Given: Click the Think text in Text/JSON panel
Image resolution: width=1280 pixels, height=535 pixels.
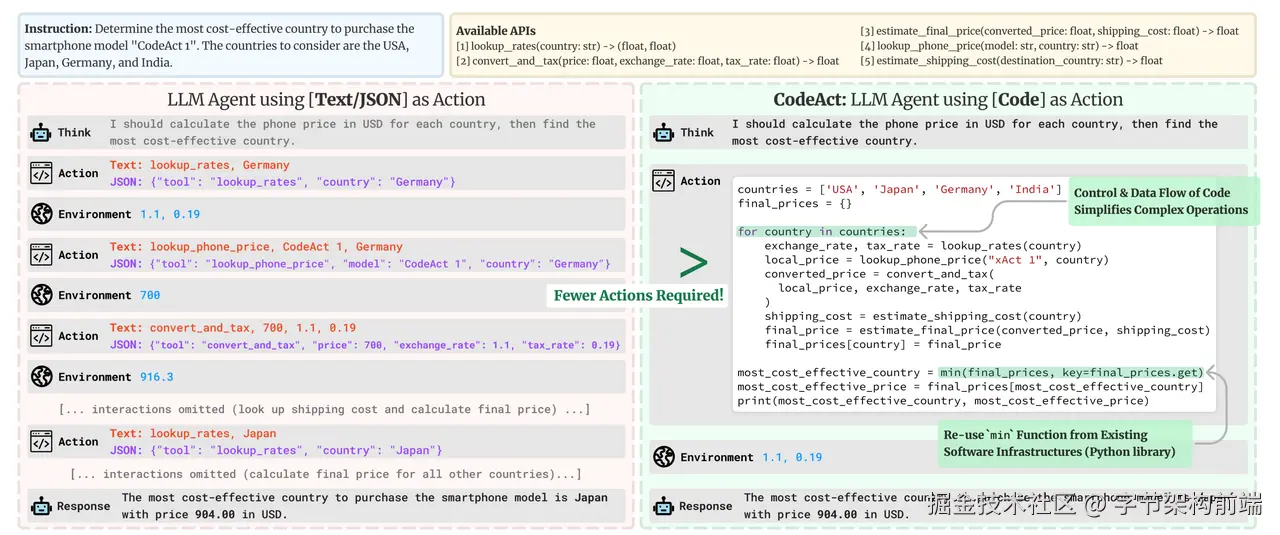Looking at the screenshot, I should 352,132.
